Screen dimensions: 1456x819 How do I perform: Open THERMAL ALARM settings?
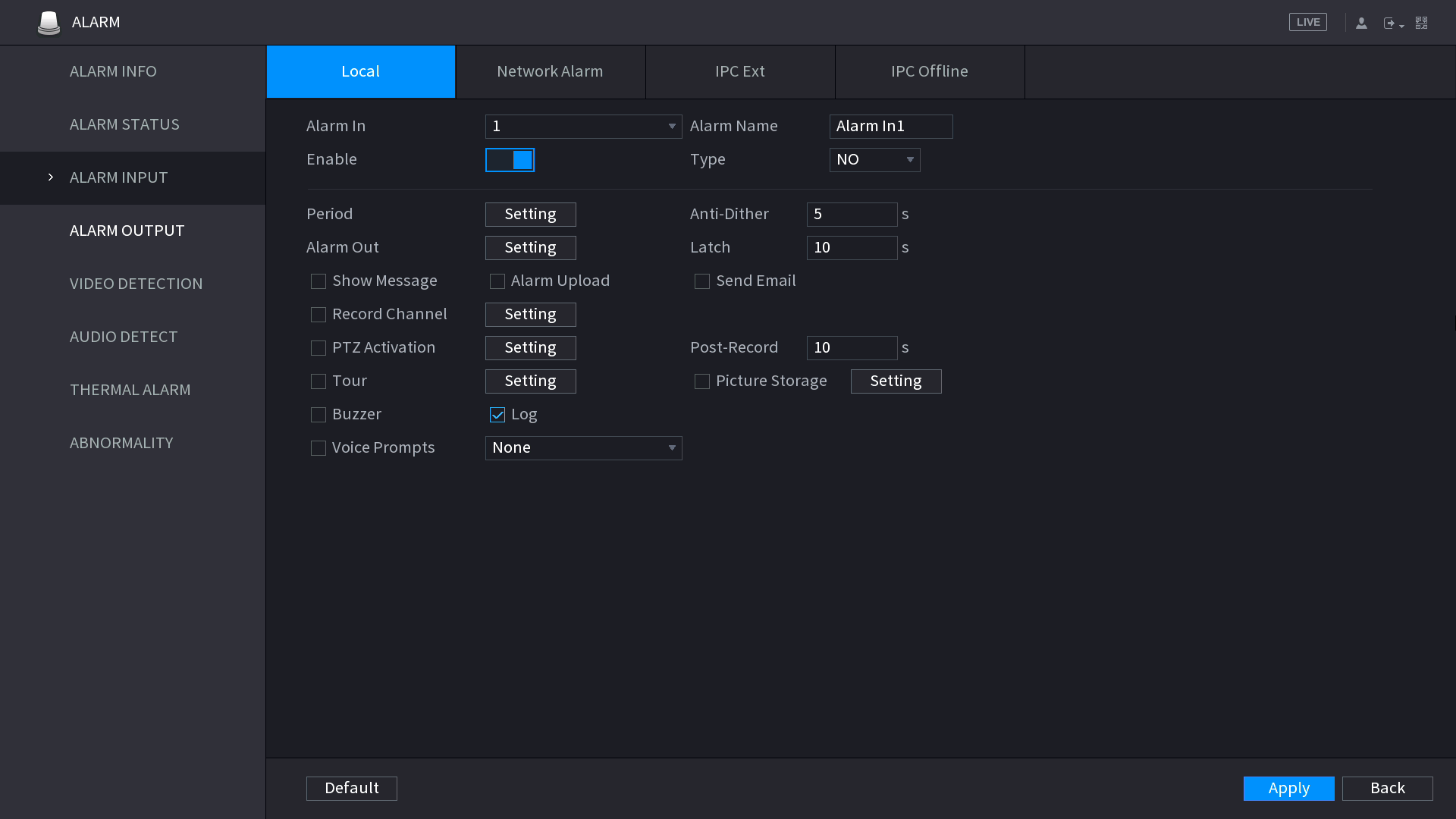130,390
